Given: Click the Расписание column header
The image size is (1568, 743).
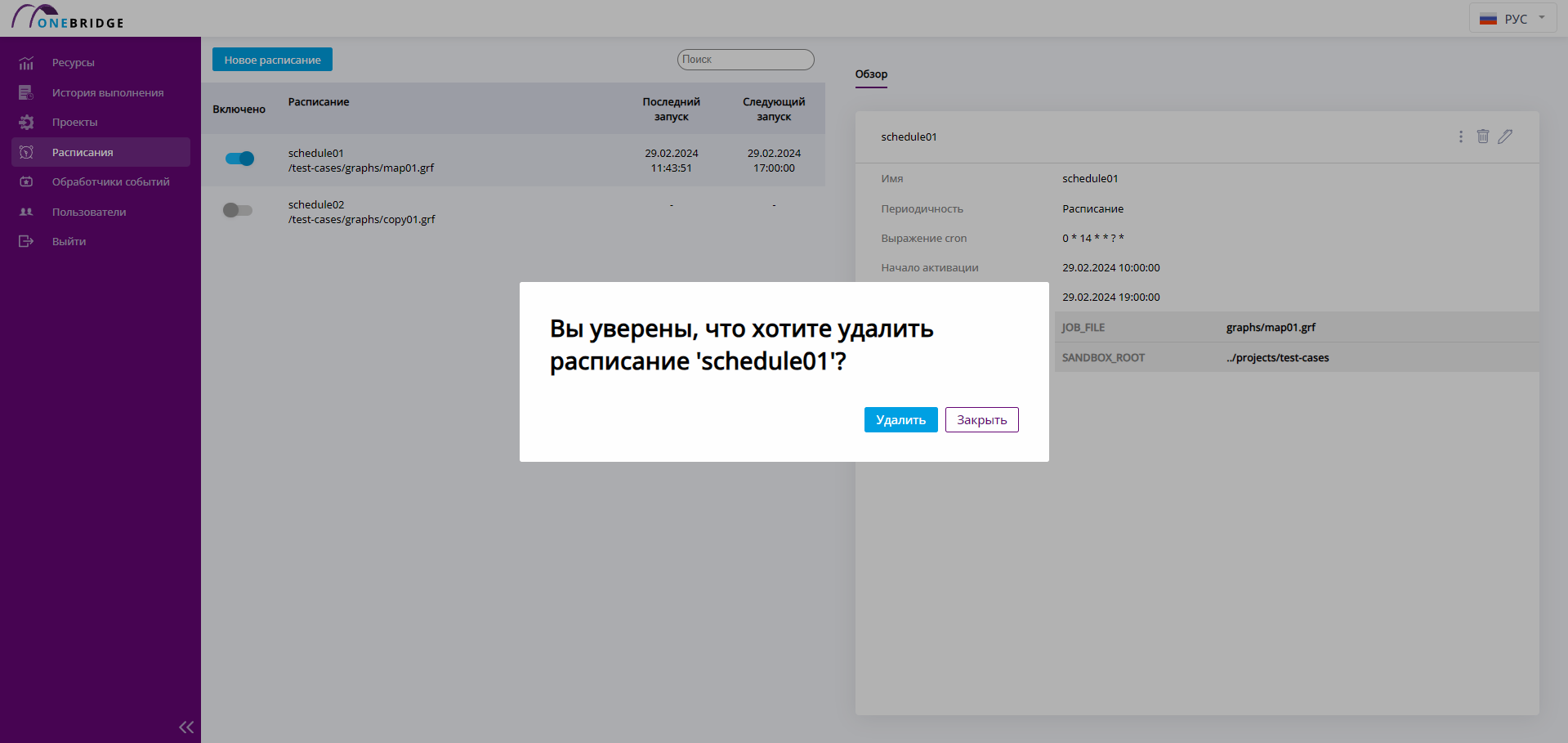Looking at the screenshot, I should coord(319,102).
